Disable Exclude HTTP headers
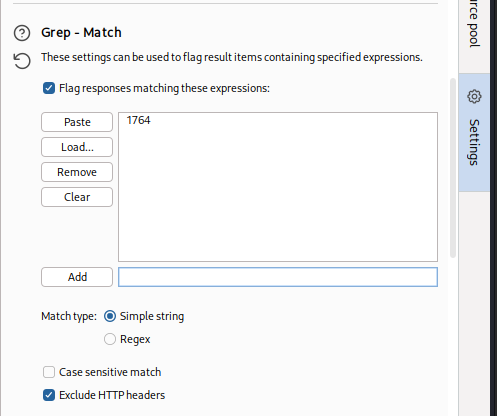The image size is (497, 416). click(49, 395)
